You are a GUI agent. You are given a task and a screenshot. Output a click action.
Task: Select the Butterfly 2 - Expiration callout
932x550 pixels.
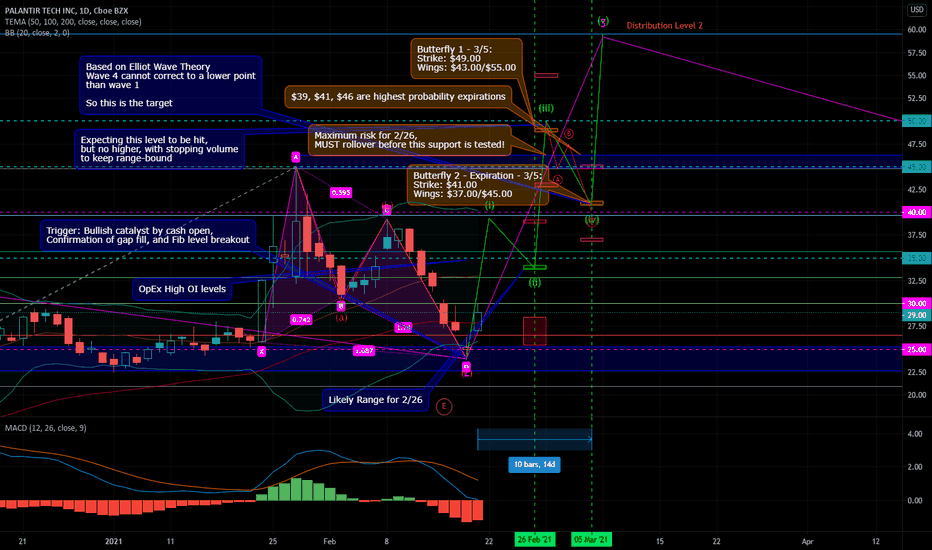[477, 185]
